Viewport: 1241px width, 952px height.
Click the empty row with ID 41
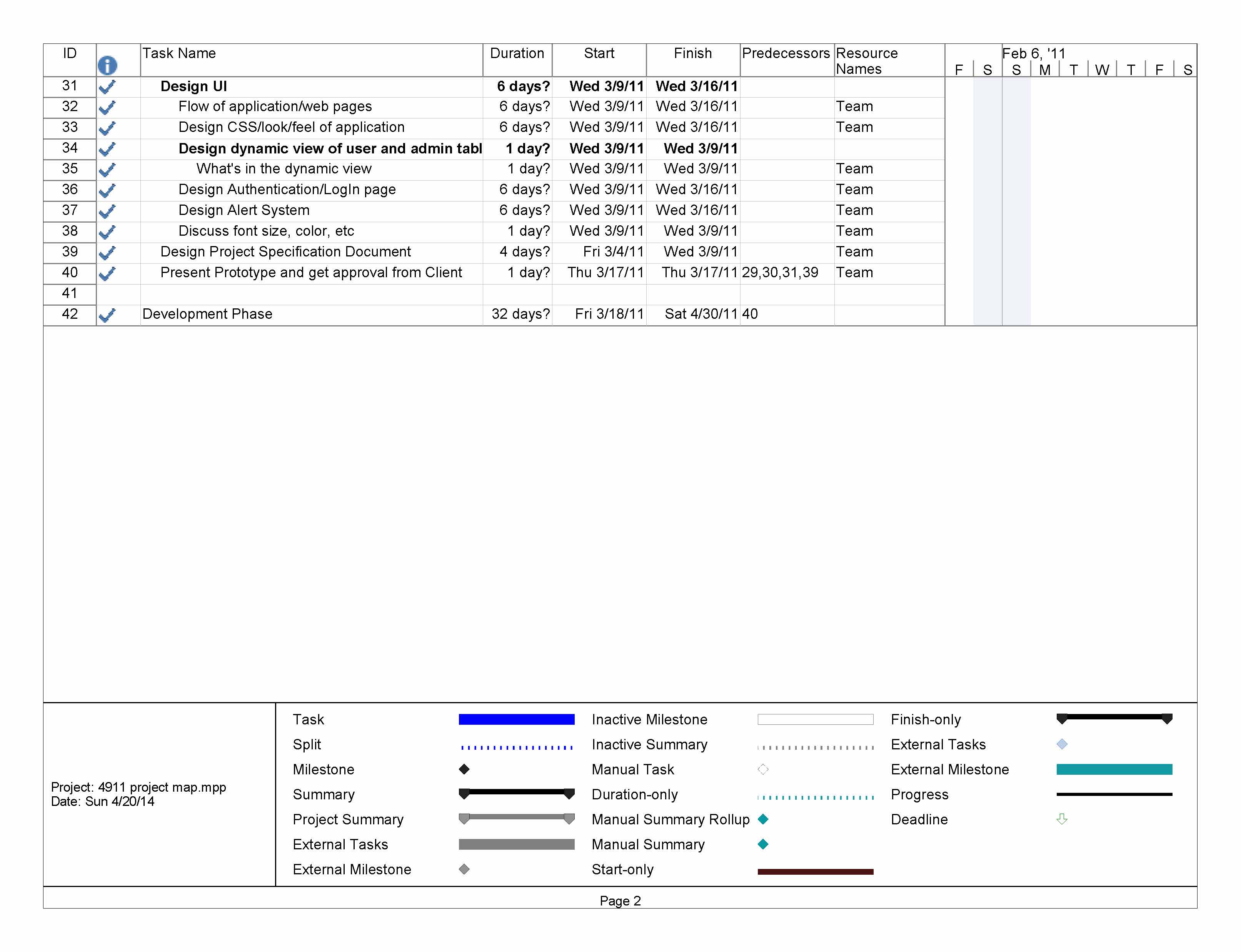[70, 293]
